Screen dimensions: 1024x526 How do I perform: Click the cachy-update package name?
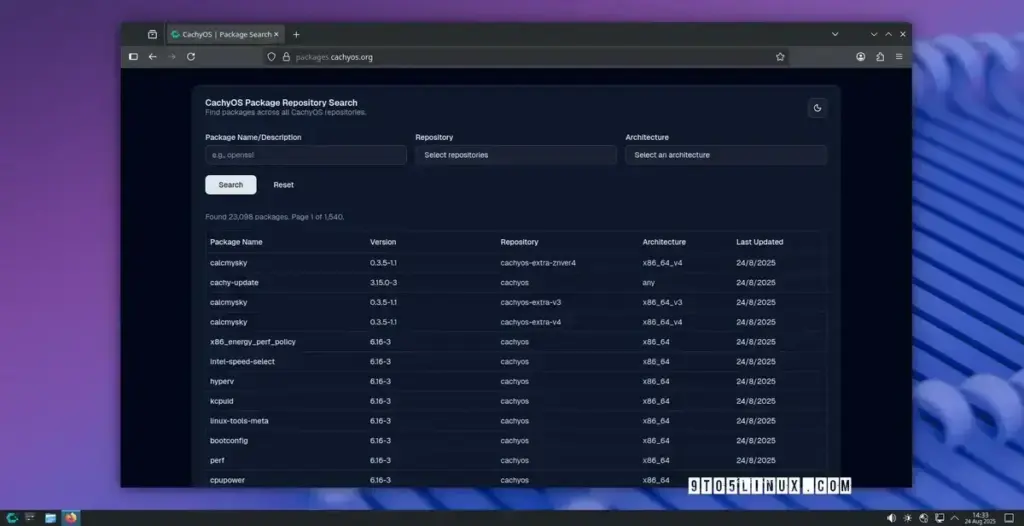click(234, 283)
